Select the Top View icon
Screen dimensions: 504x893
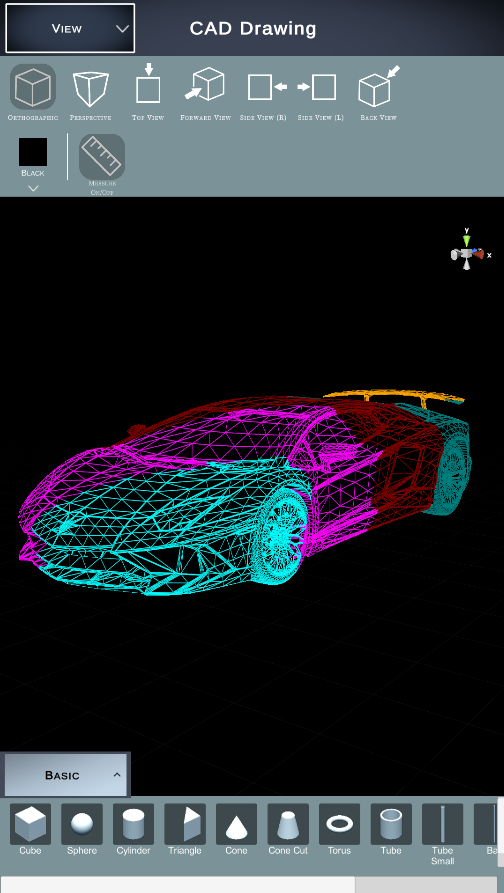tap(148, 84)
